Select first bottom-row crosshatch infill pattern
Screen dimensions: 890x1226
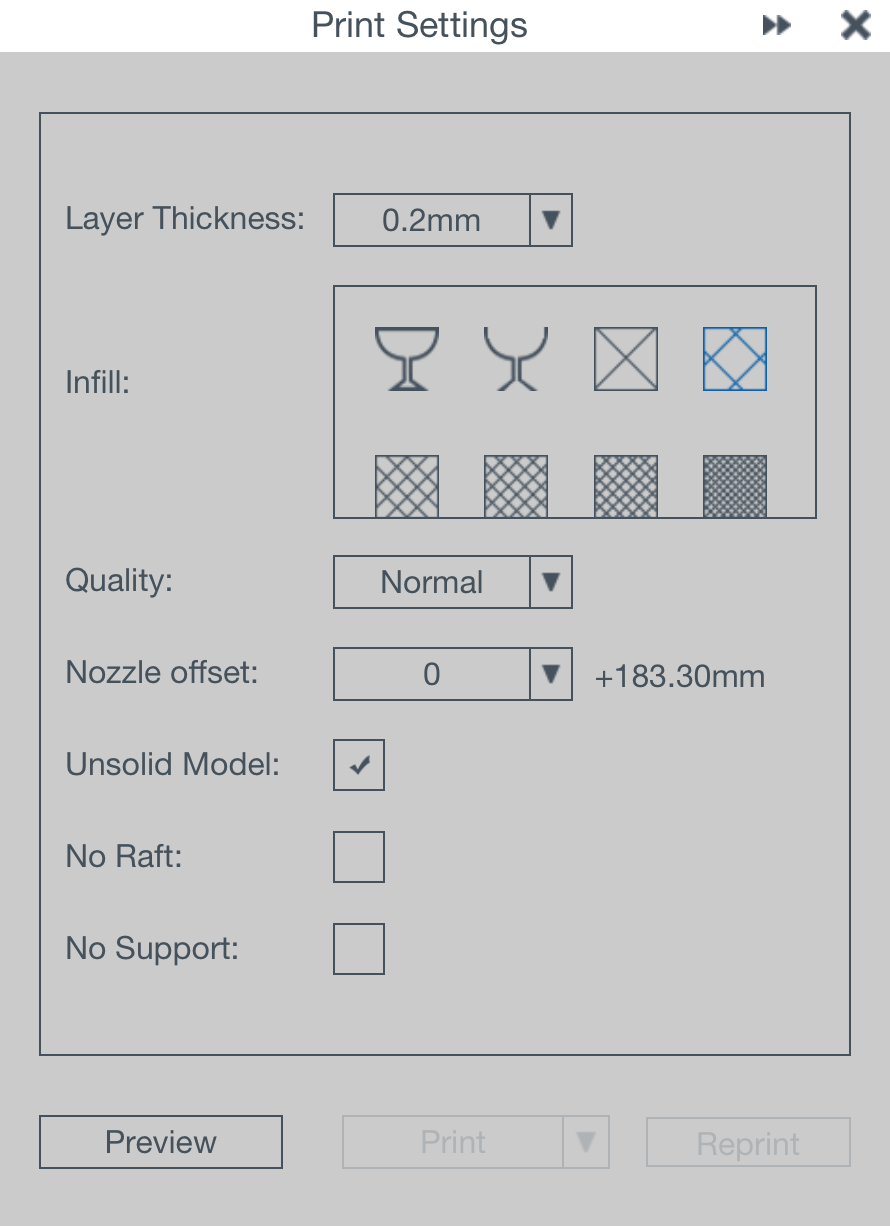coord(406,486)
